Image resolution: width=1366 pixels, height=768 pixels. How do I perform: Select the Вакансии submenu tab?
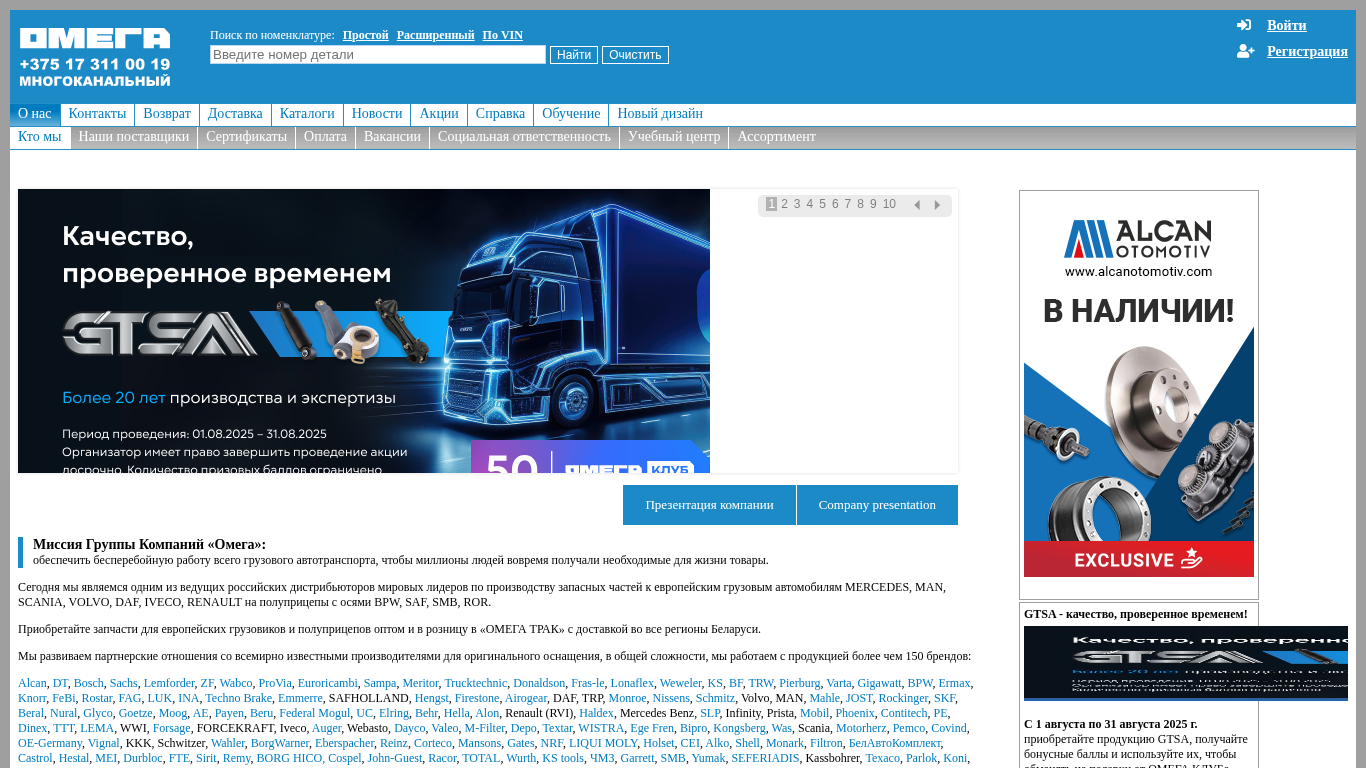coord(392,137)
